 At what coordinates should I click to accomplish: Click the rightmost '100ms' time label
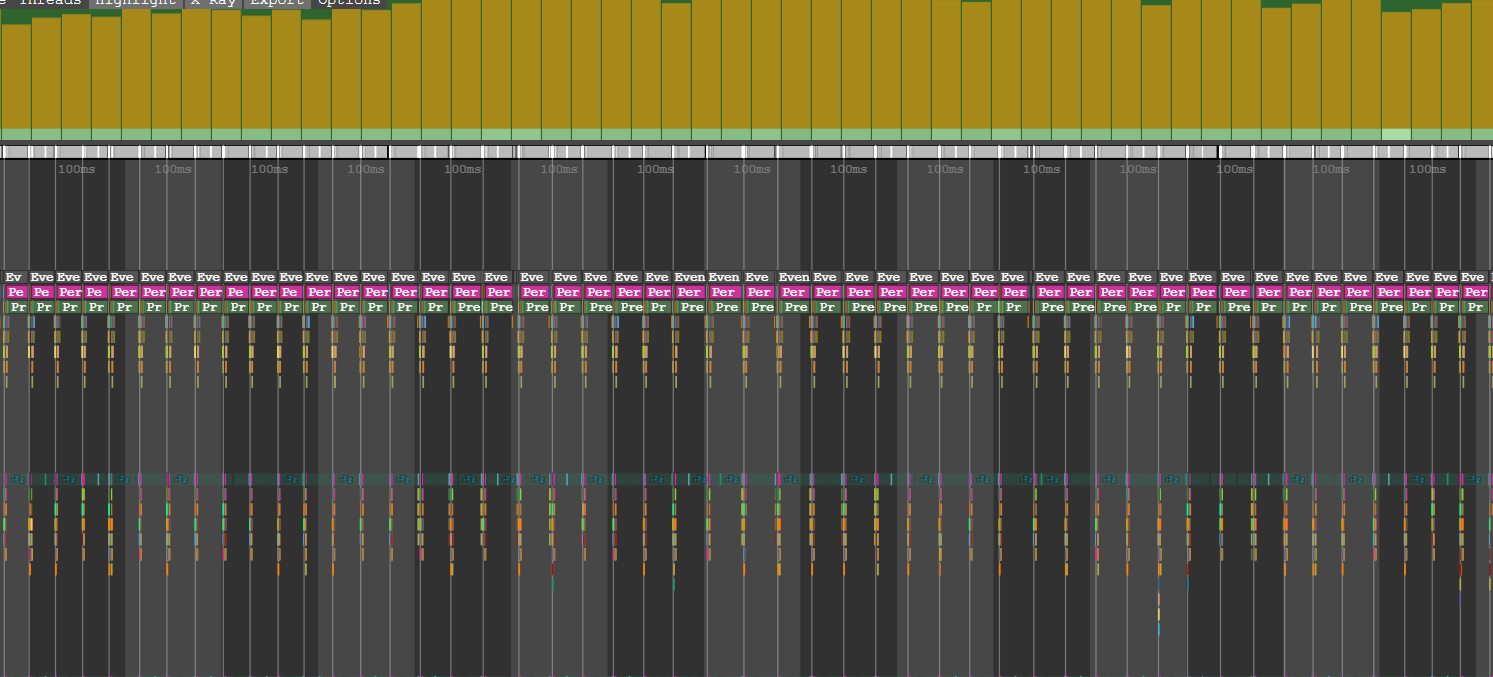pyautogui.click(x=1427, y=169)
